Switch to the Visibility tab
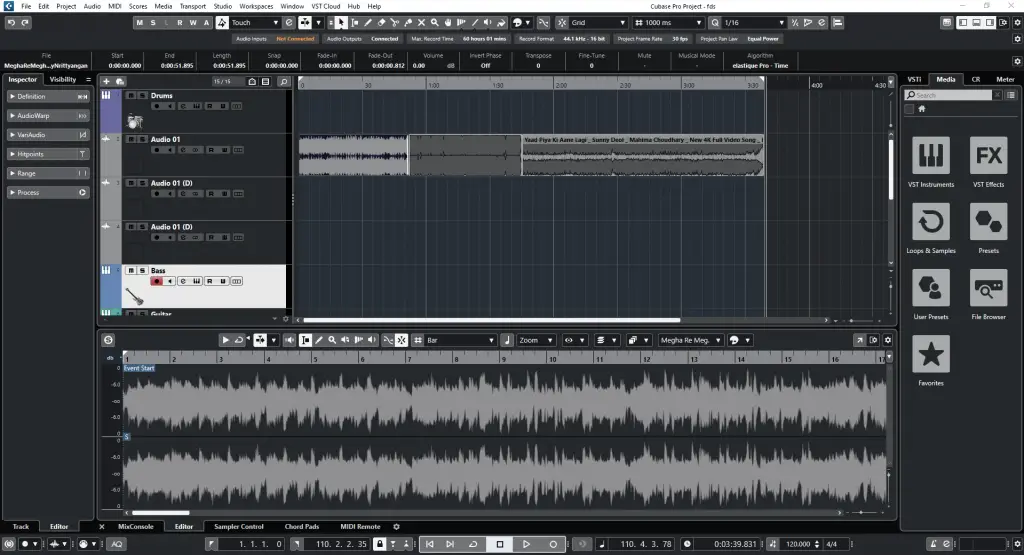Viewport: 1024px width, 555px height. (x=63, y=79)
